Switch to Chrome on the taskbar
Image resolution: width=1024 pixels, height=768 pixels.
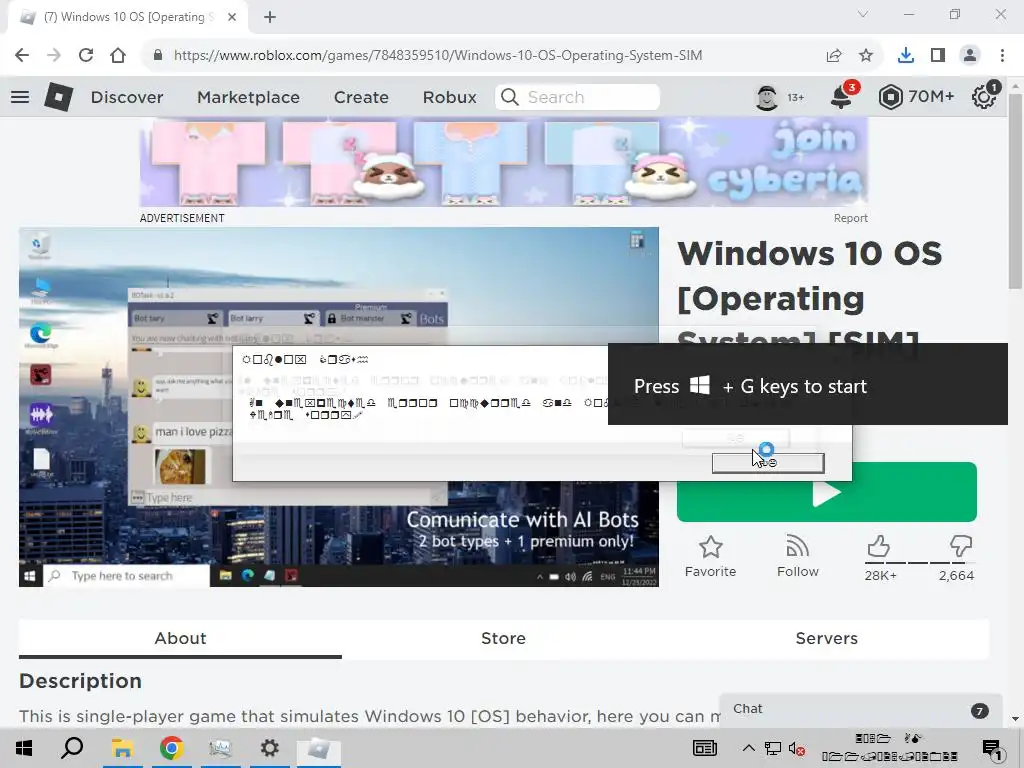[x=171, y=748]
